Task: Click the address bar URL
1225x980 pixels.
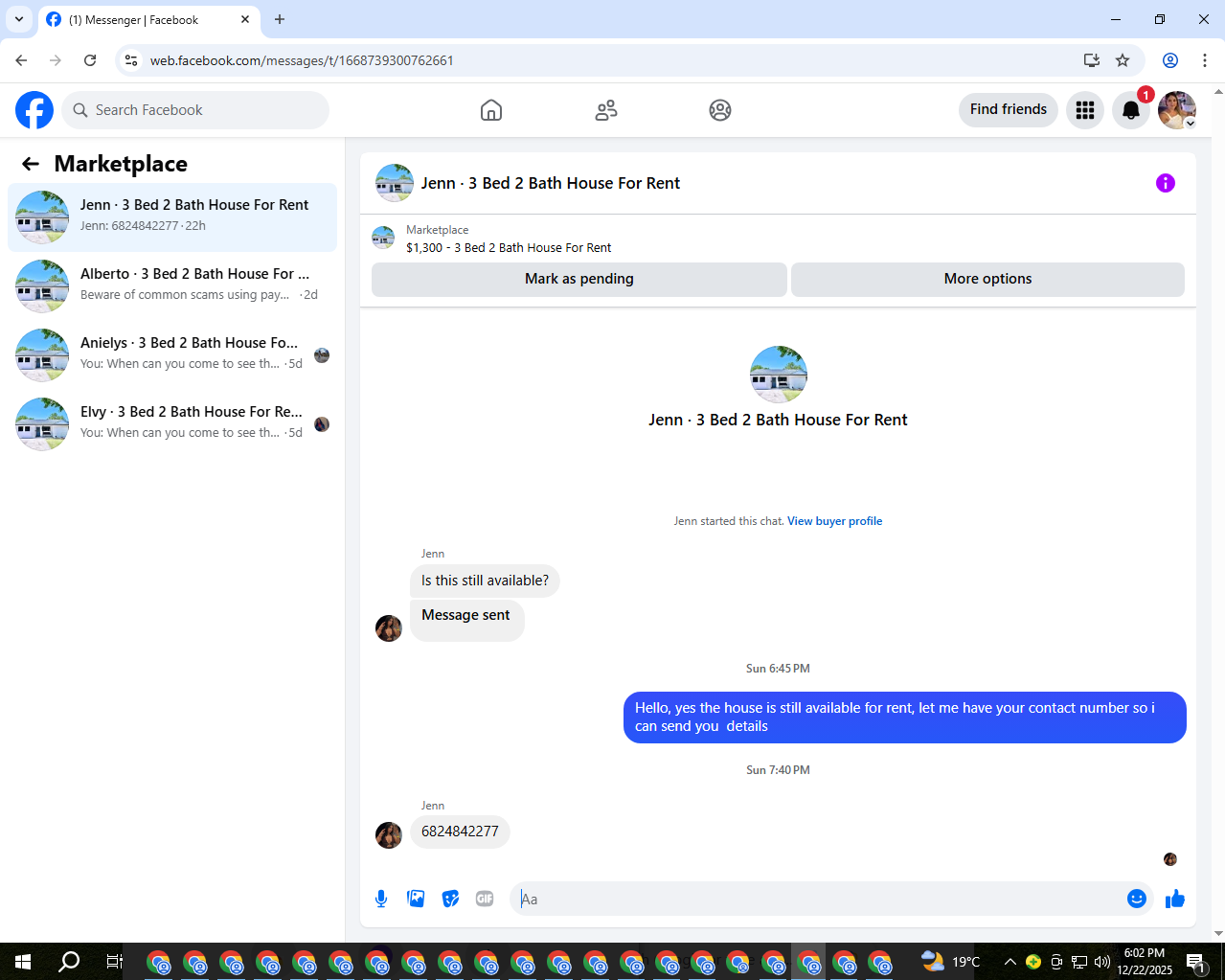Action: [x=302, y=60]
